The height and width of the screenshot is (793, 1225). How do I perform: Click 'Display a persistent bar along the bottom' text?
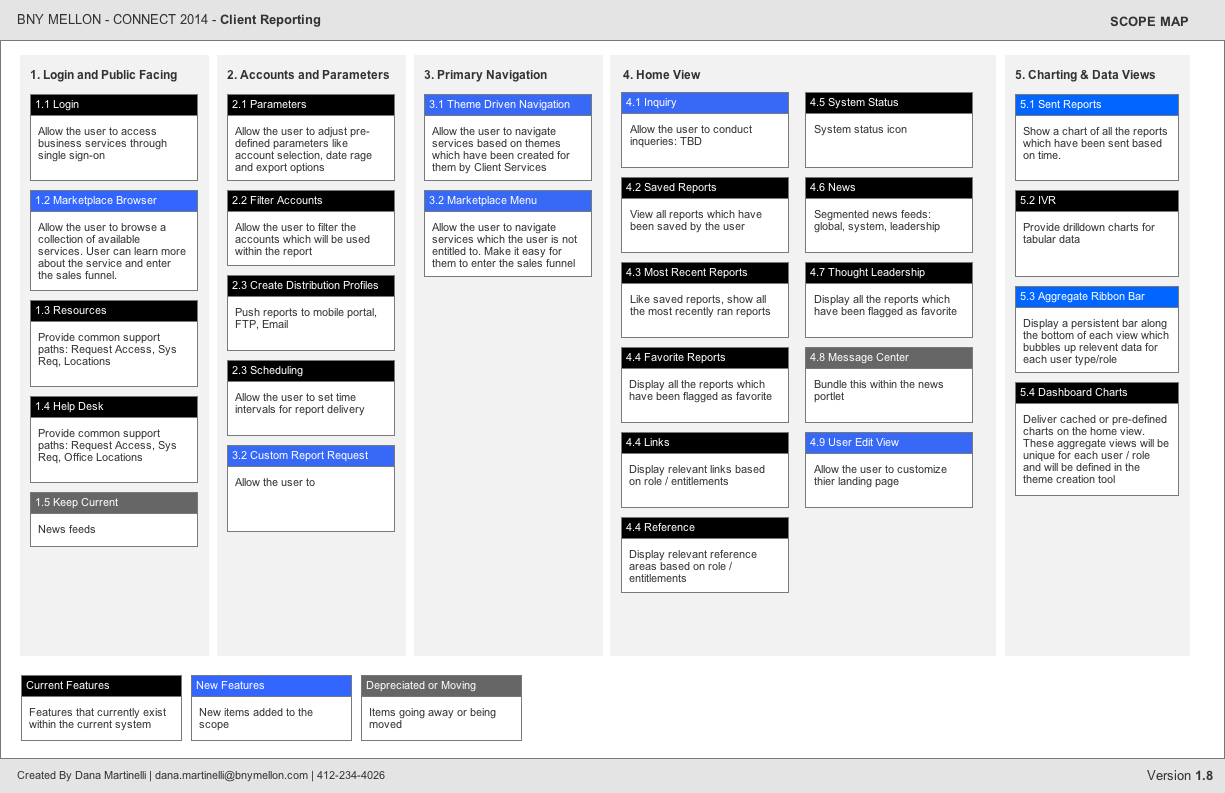click(x=1096, y=342)
